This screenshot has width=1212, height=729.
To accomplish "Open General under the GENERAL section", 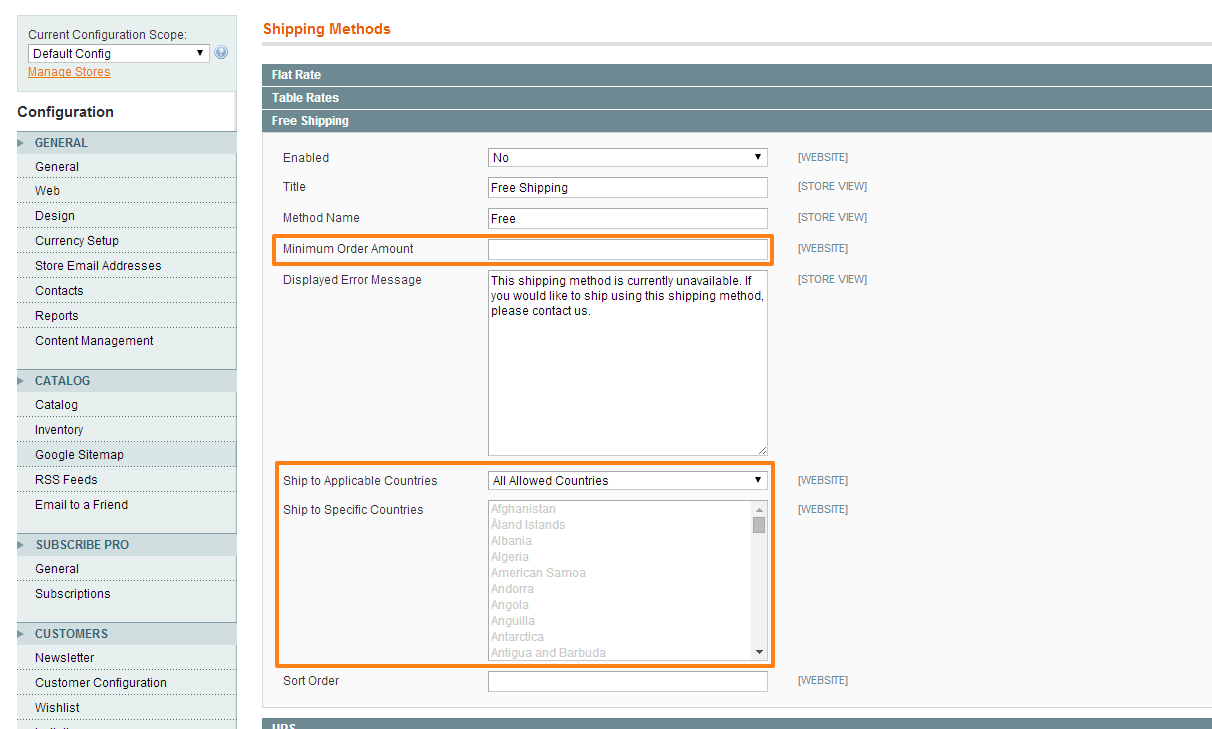I will click(x=57, y=167).
